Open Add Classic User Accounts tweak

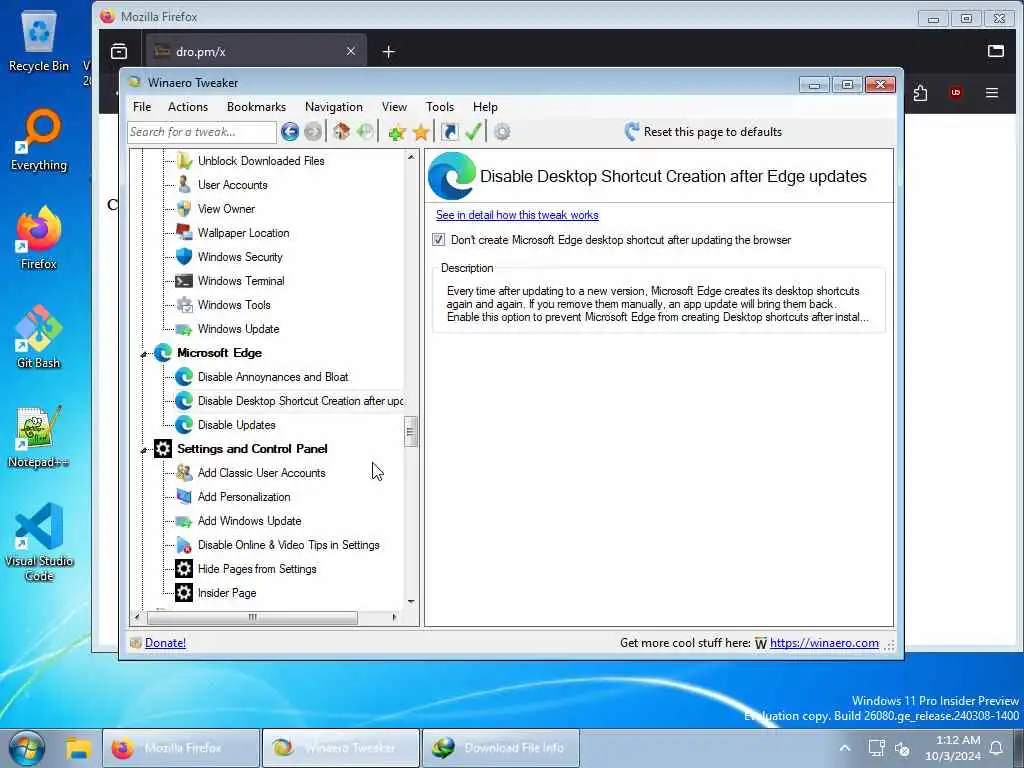[x=261, y=473]
